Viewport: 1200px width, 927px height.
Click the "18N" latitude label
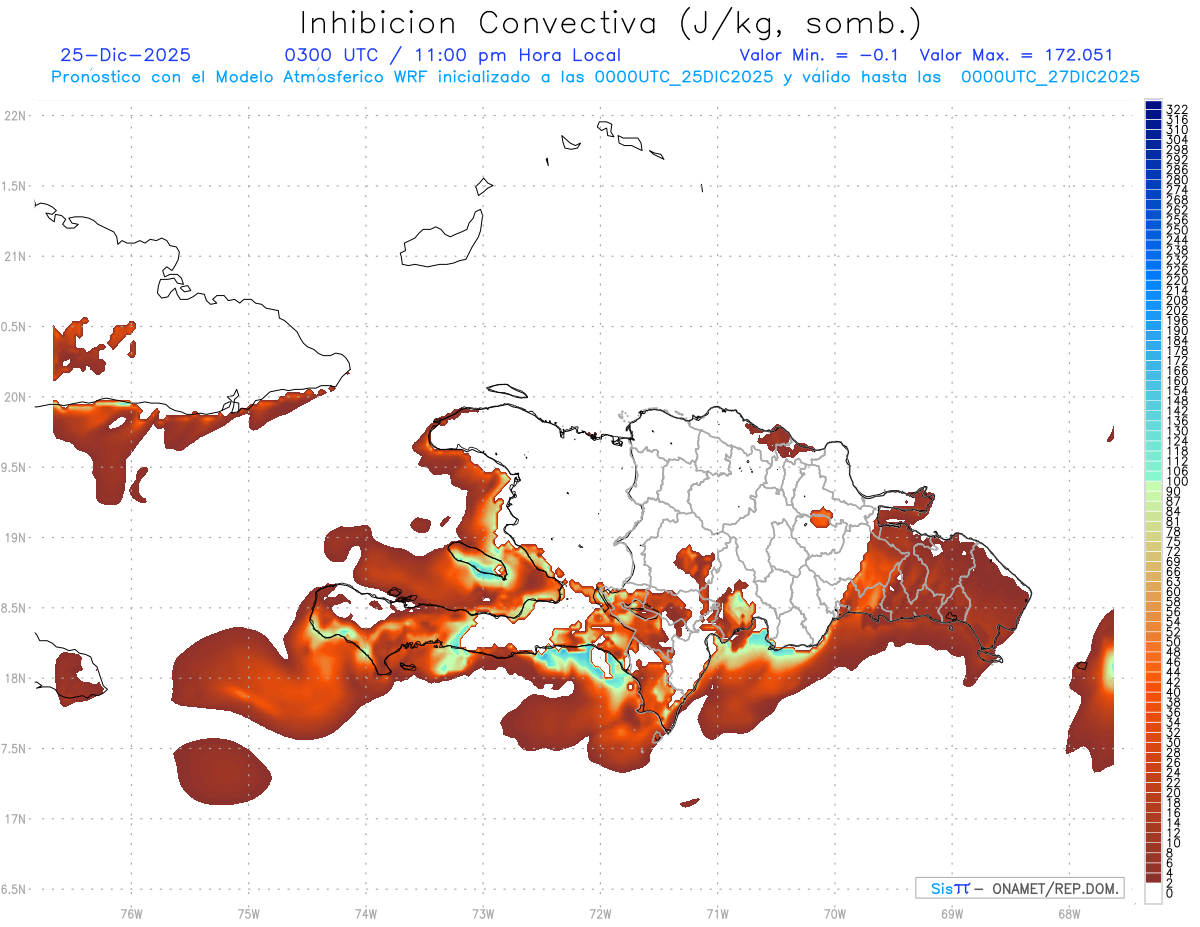pos(14,678)
